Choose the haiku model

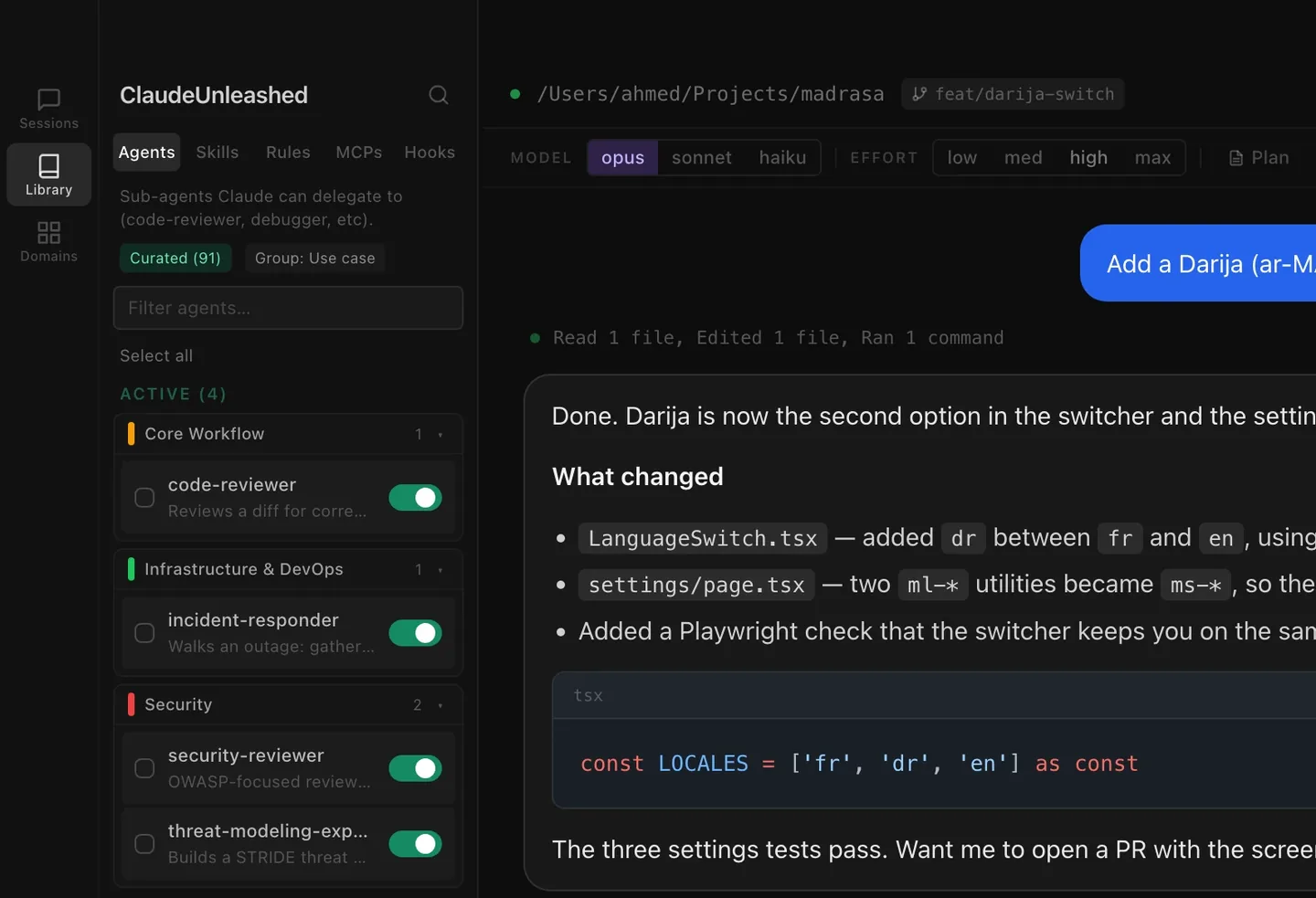782,158
